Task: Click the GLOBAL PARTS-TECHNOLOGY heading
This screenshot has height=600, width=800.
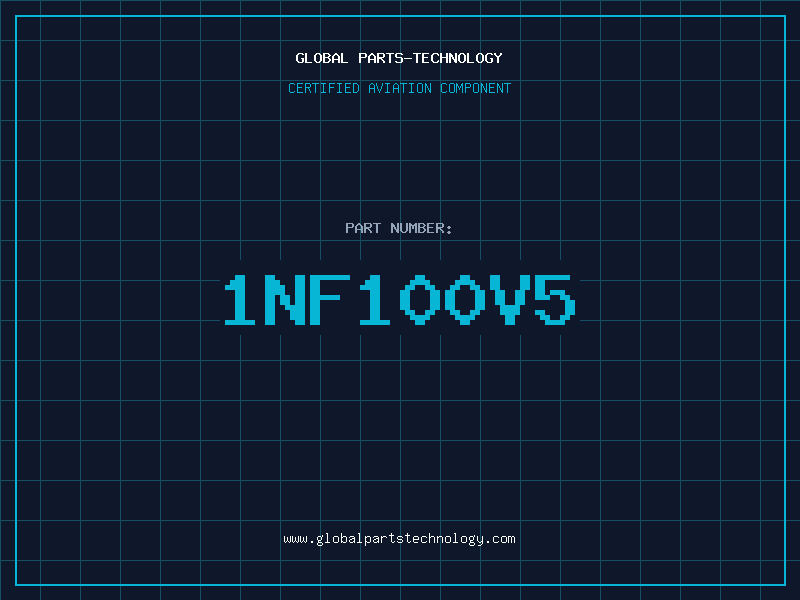Action: click(399, 58)
